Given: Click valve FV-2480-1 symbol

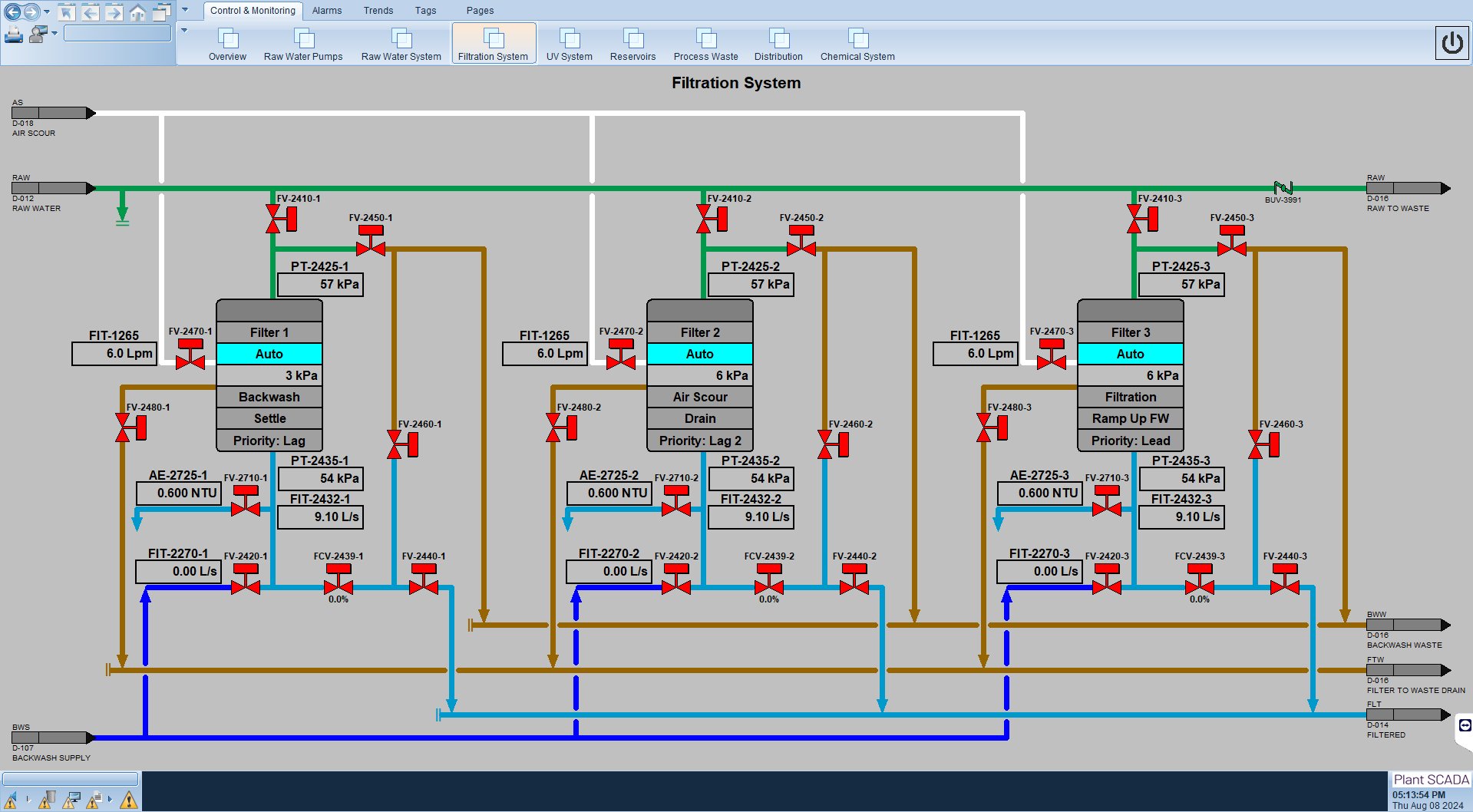Looking at the screenshot, I should (130, 427).
